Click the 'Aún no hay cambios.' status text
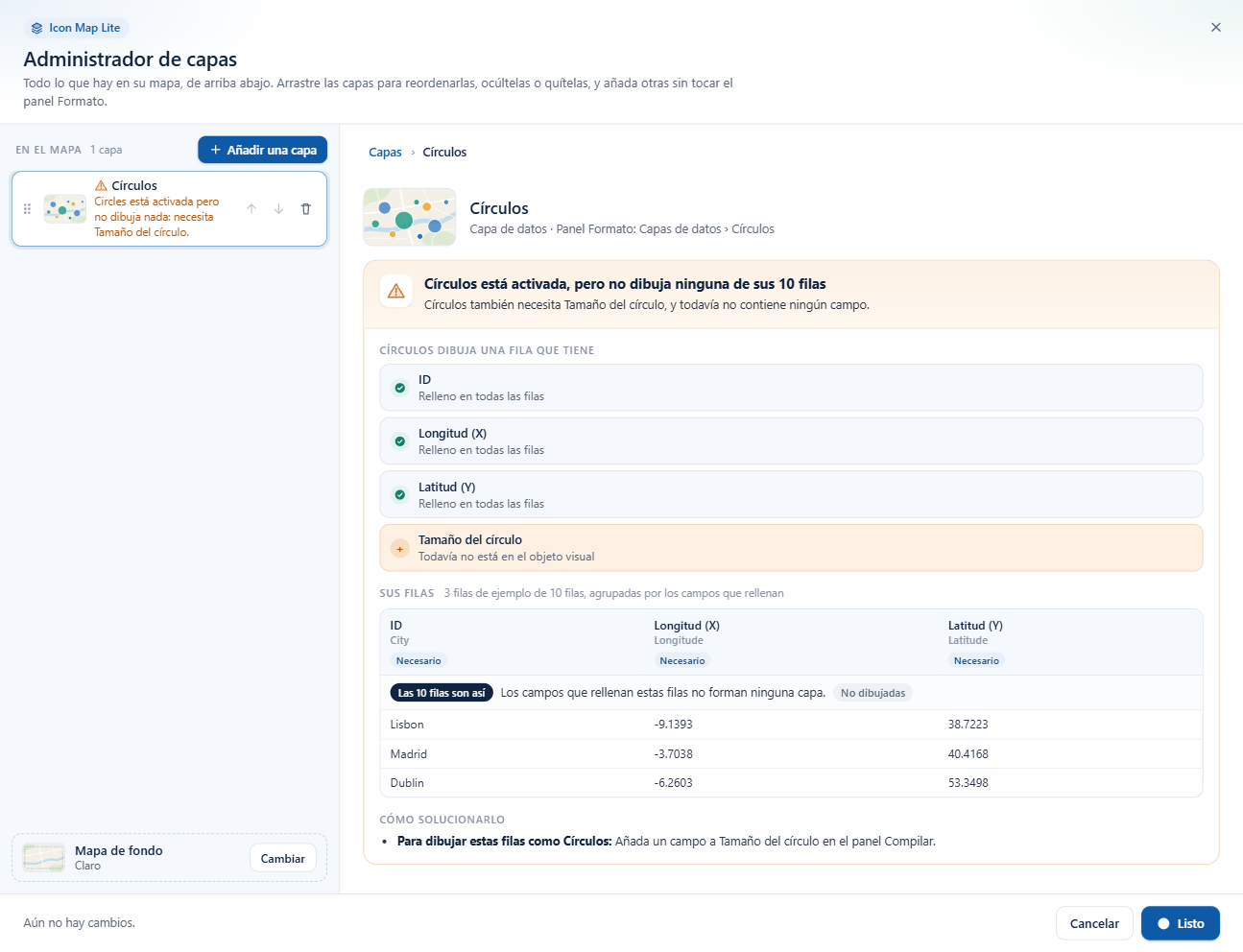 pos(80,923)
